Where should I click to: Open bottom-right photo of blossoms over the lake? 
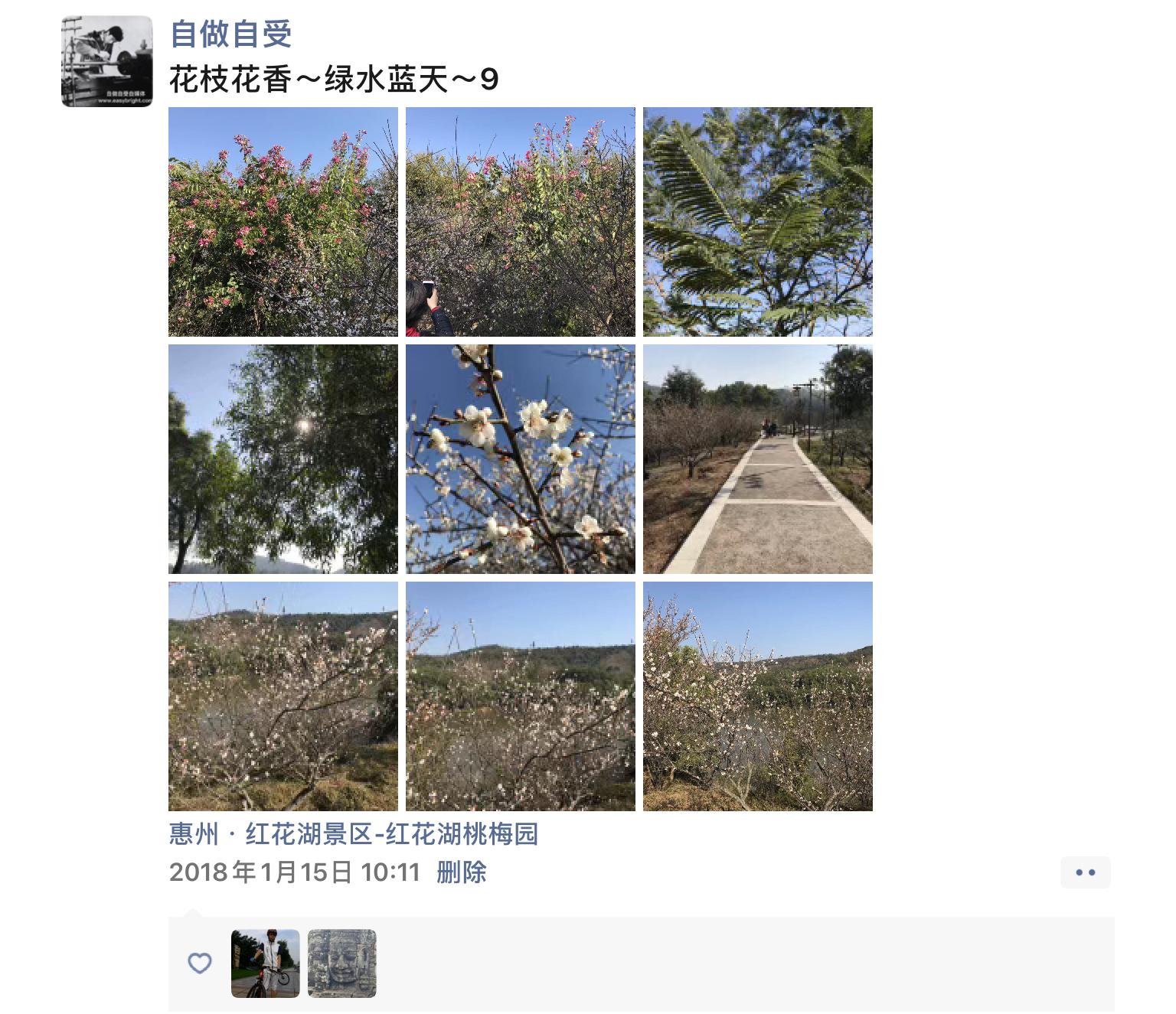pos(758,696)
